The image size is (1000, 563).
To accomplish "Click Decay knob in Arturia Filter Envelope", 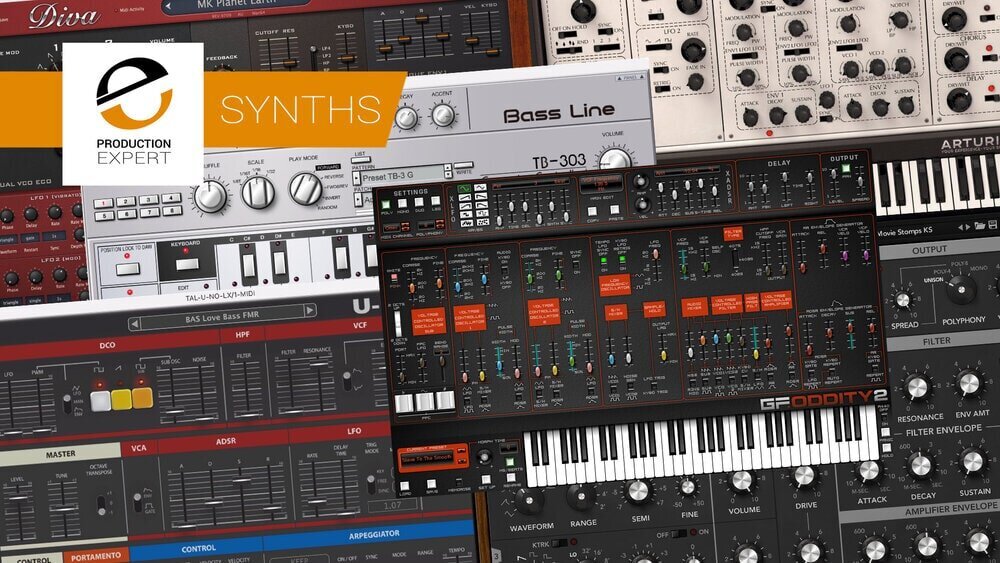I will tap(920, 465).
